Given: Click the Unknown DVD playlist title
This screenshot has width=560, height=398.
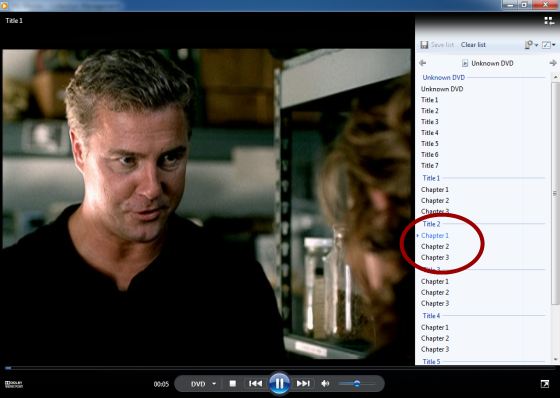Looking at the screenshot, I should 492,63.
